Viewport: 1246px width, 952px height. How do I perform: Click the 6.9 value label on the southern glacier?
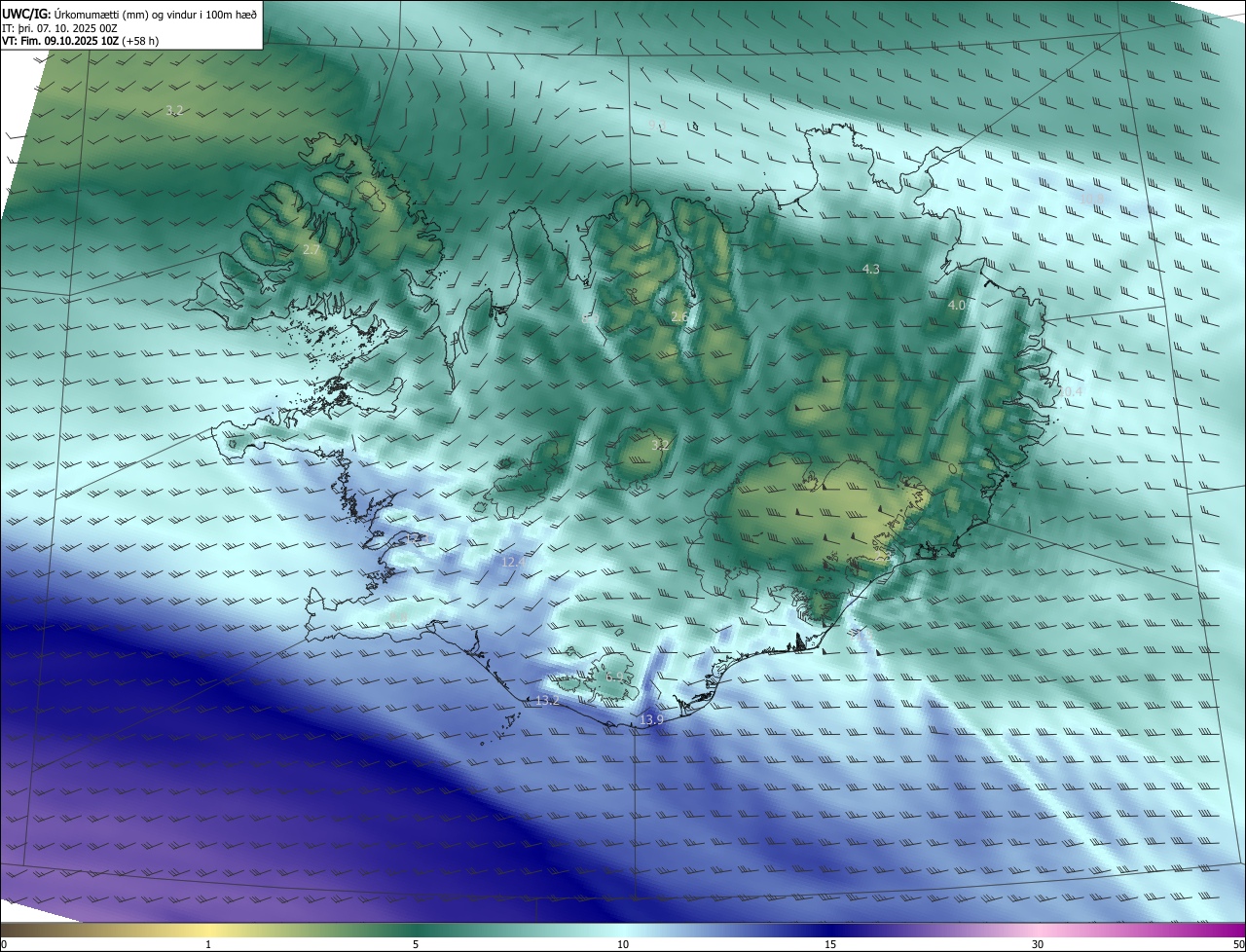(x=614, y=677)
